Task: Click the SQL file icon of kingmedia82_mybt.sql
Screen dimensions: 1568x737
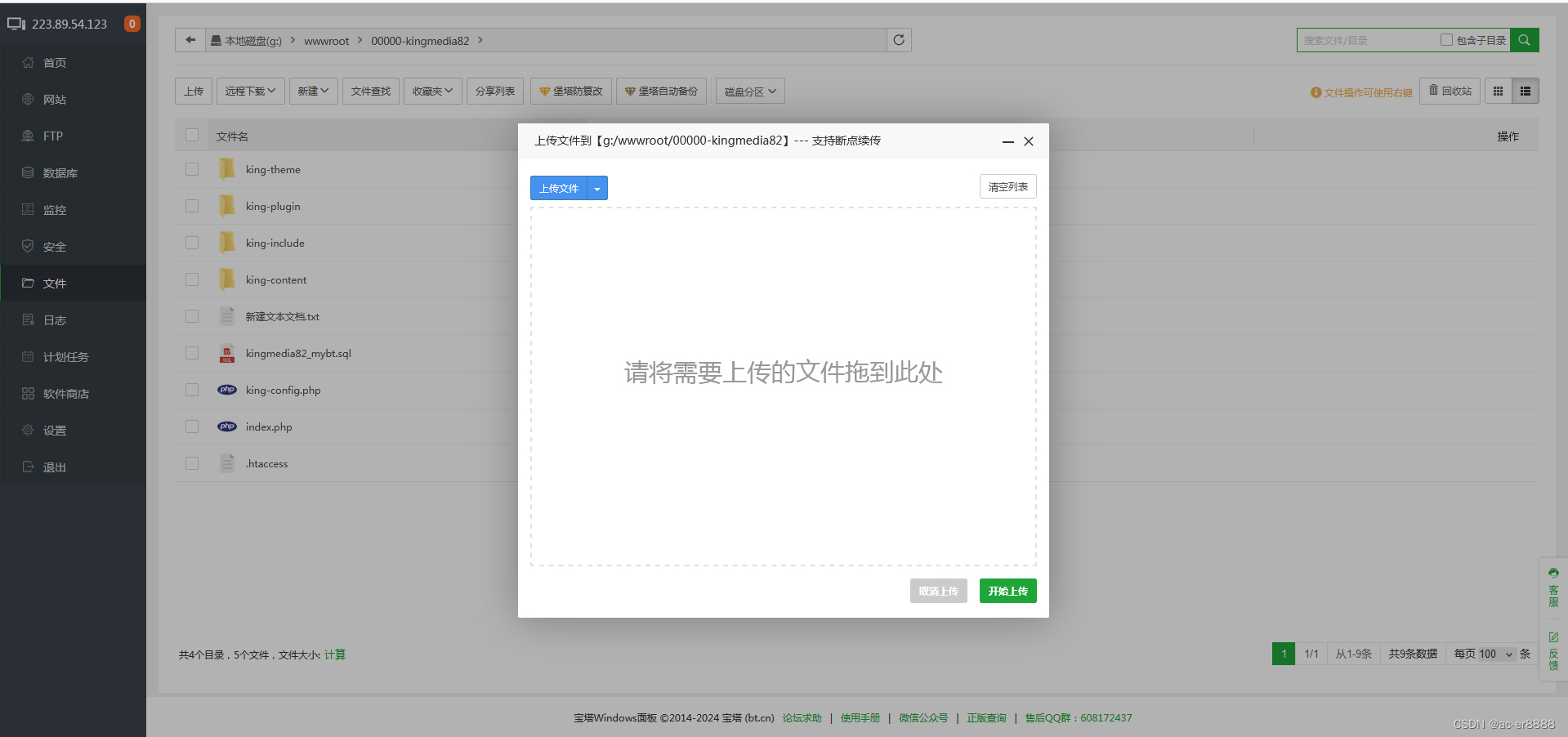Action: pyautogui.click(x=227, y=353)
